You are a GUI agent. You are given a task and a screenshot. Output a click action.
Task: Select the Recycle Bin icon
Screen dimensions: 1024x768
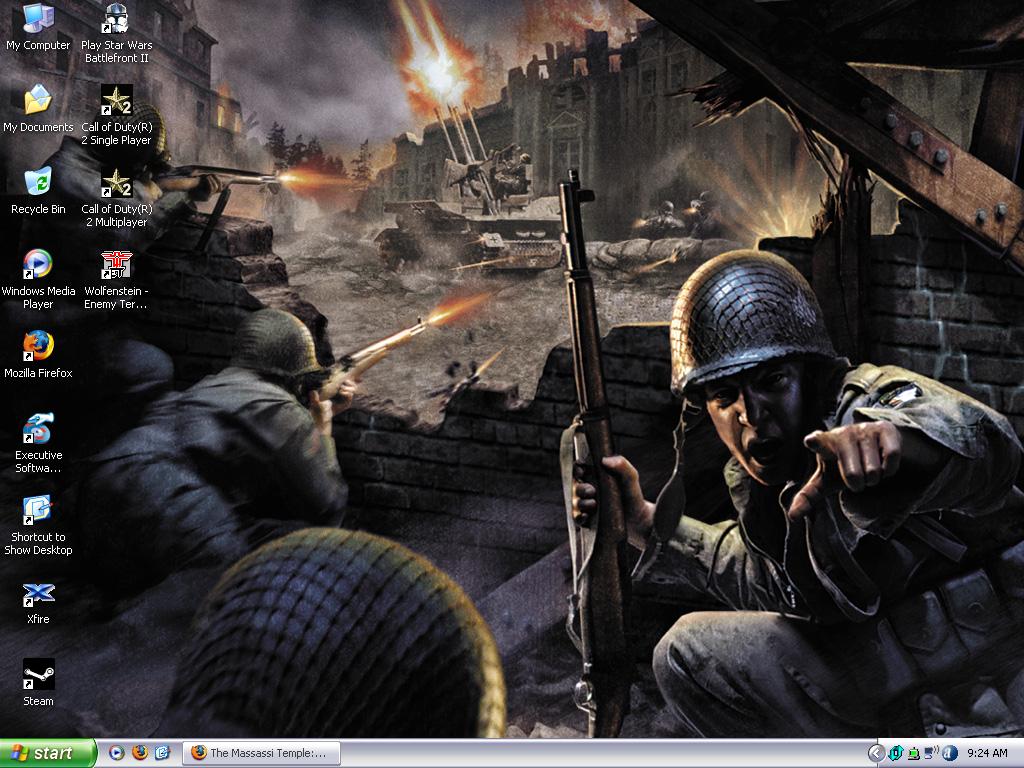point(38,191)
